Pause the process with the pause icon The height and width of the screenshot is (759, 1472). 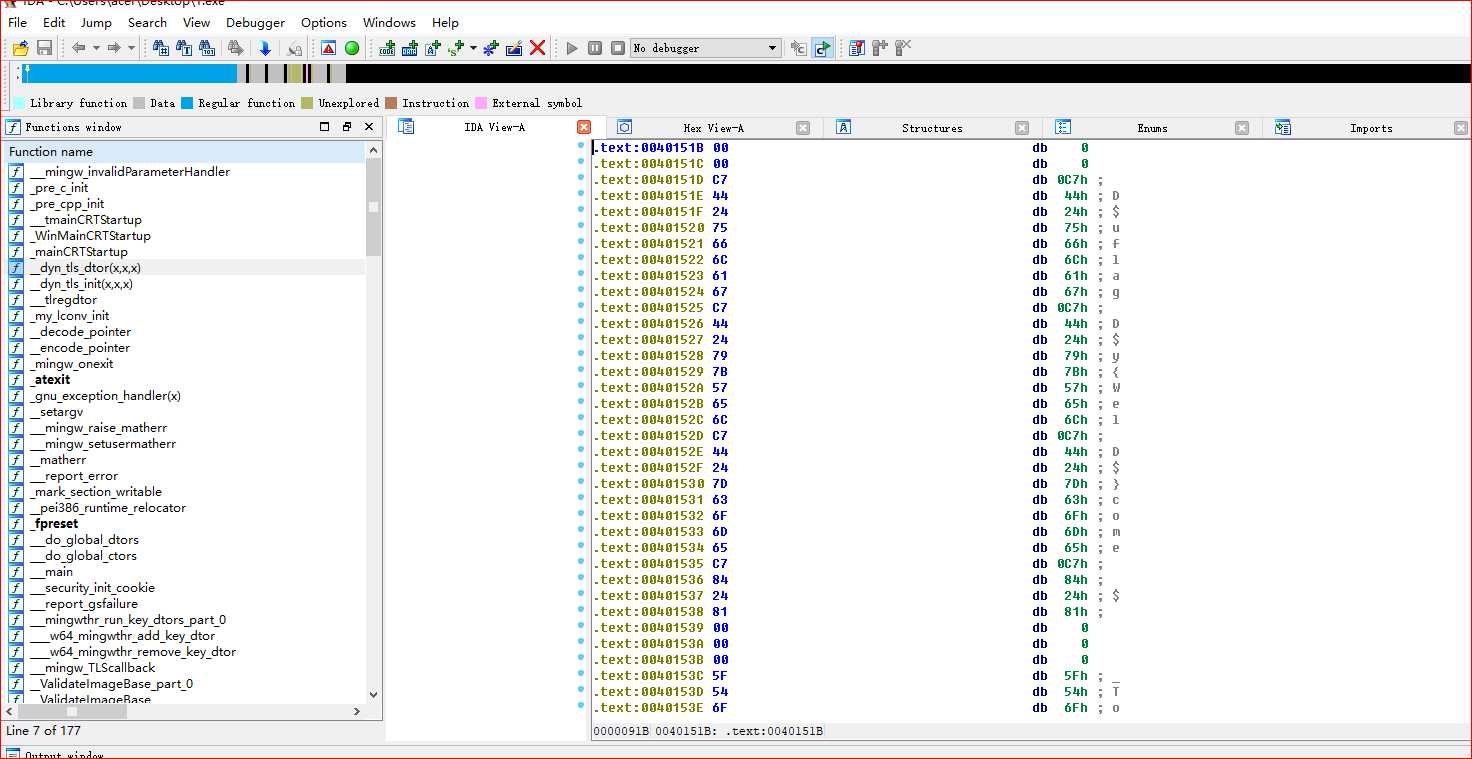click(x=595, y=48)
